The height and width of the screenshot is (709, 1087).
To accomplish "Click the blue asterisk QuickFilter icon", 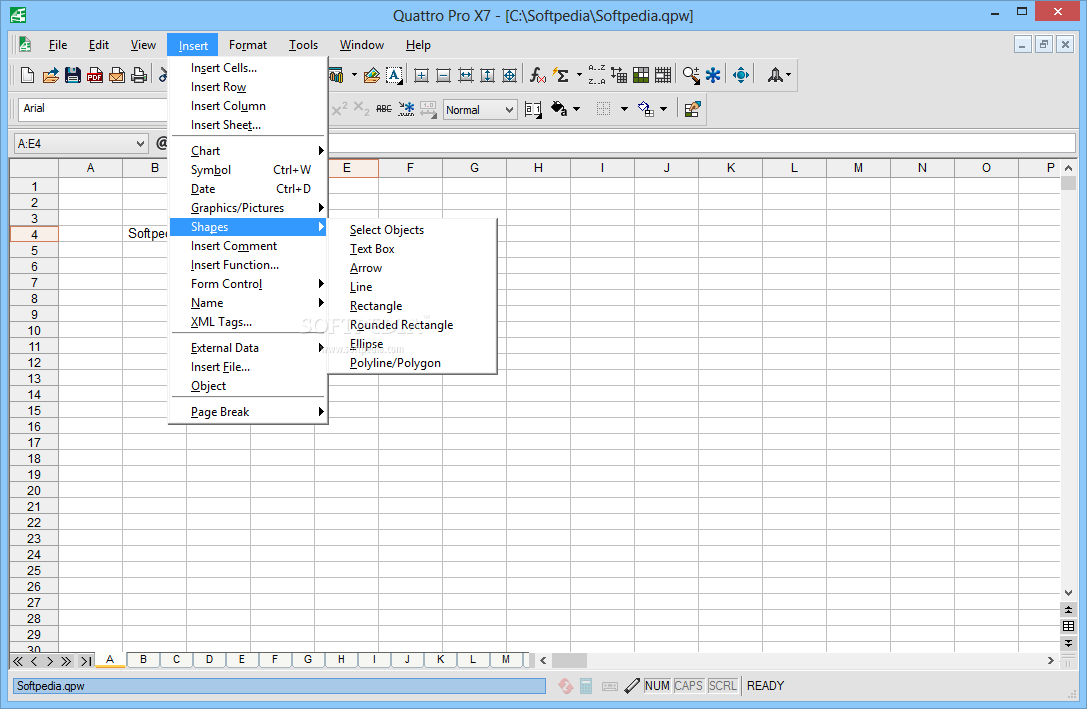I will click(x=713, y=75).
